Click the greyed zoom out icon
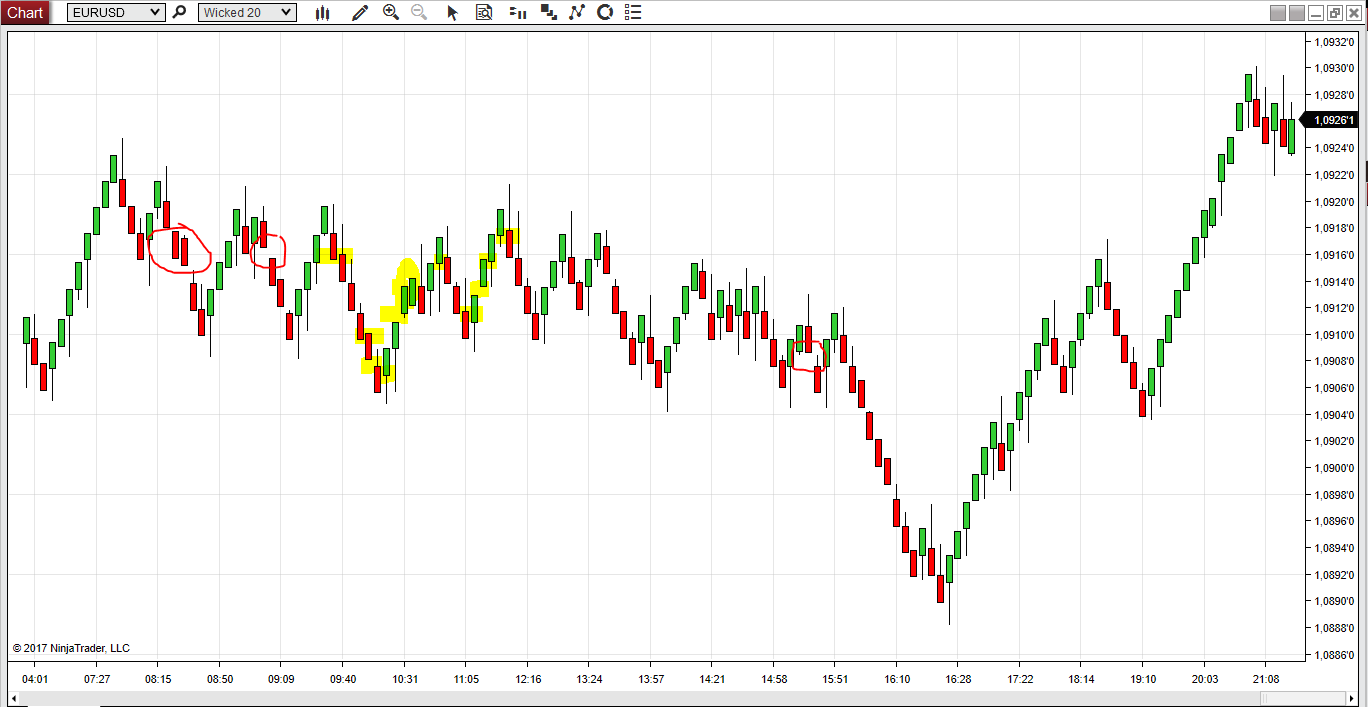Image resolution: width=1368 pixels, height=707 pixels. (419, 13)
